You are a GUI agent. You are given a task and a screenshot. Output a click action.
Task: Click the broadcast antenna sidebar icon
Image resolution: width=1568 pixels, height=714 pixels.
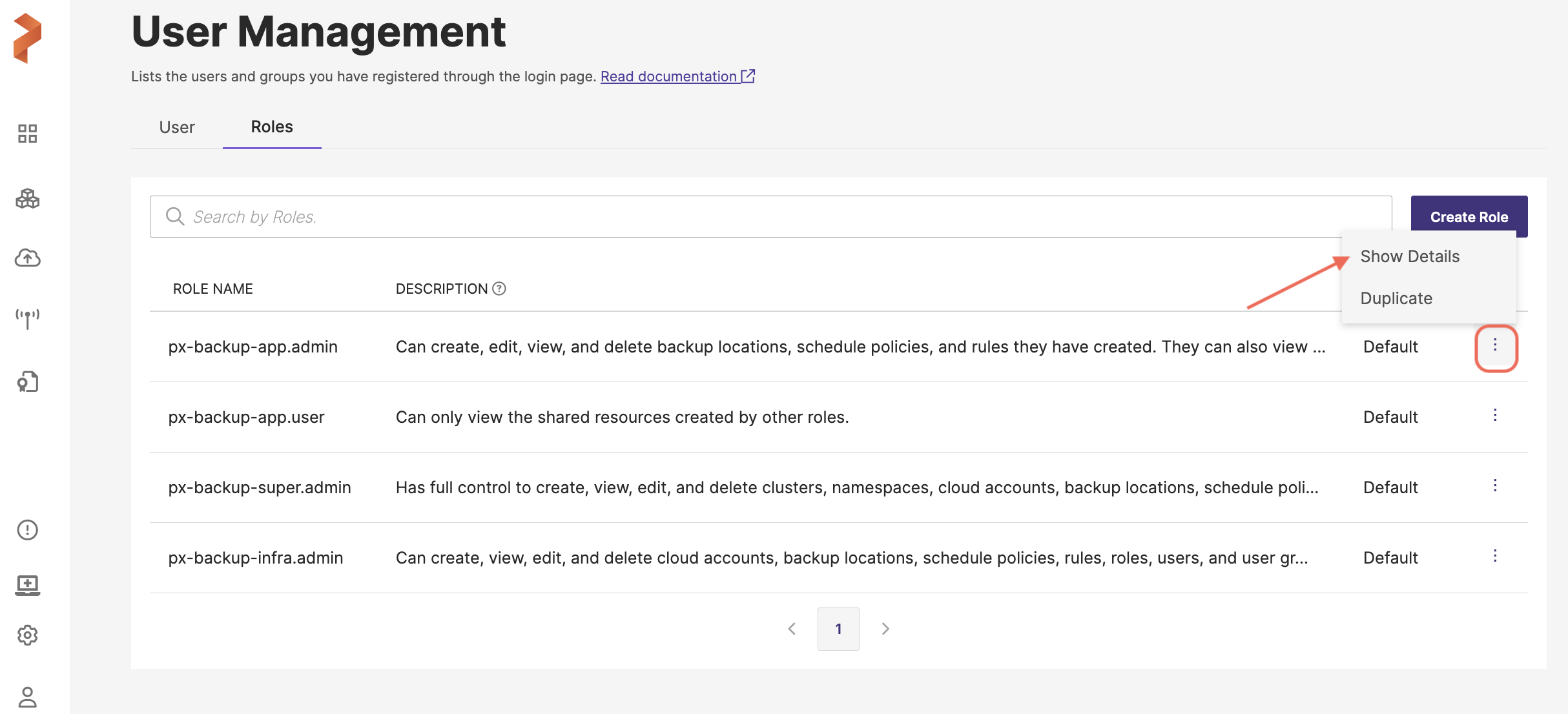click(x=27, y=318)
